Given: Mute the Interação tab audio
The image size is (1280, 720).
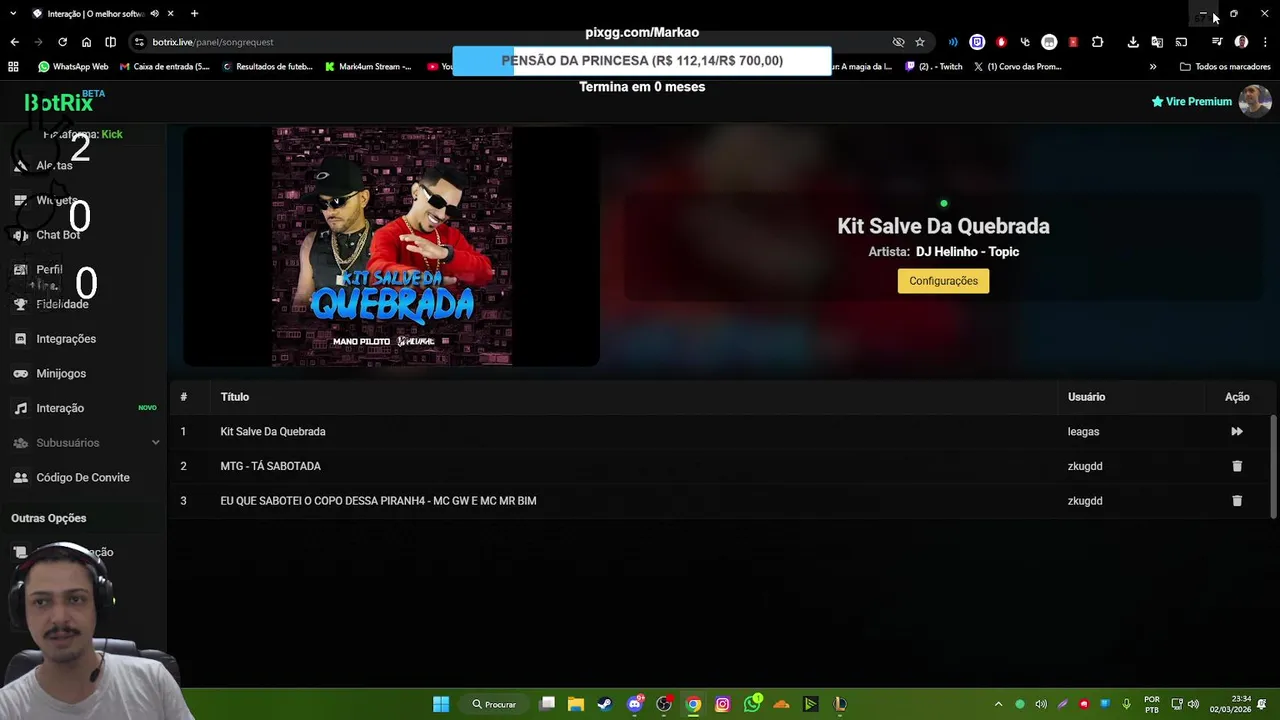Looking at the screenshot, I should tap(153, 14).
